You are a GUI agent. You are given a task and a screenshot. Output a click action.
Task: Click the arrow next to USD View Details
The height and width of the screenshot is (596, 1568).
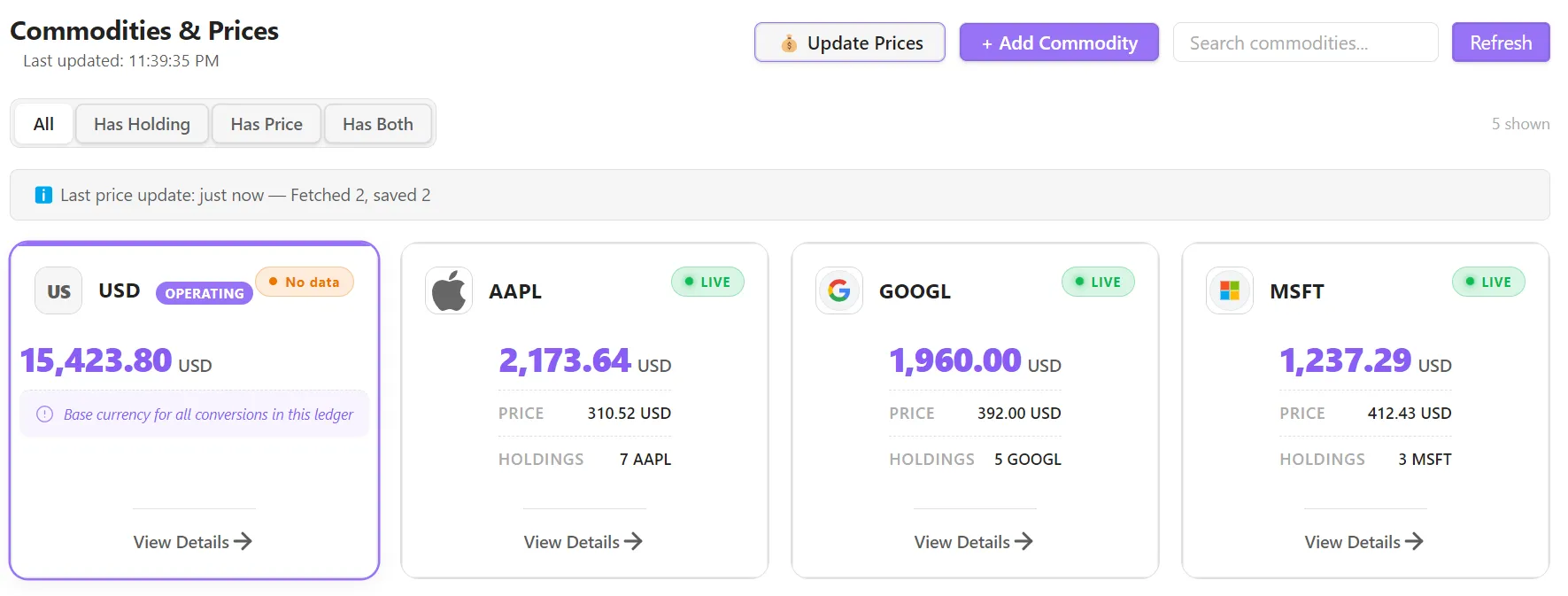click(x=243, y=541)
